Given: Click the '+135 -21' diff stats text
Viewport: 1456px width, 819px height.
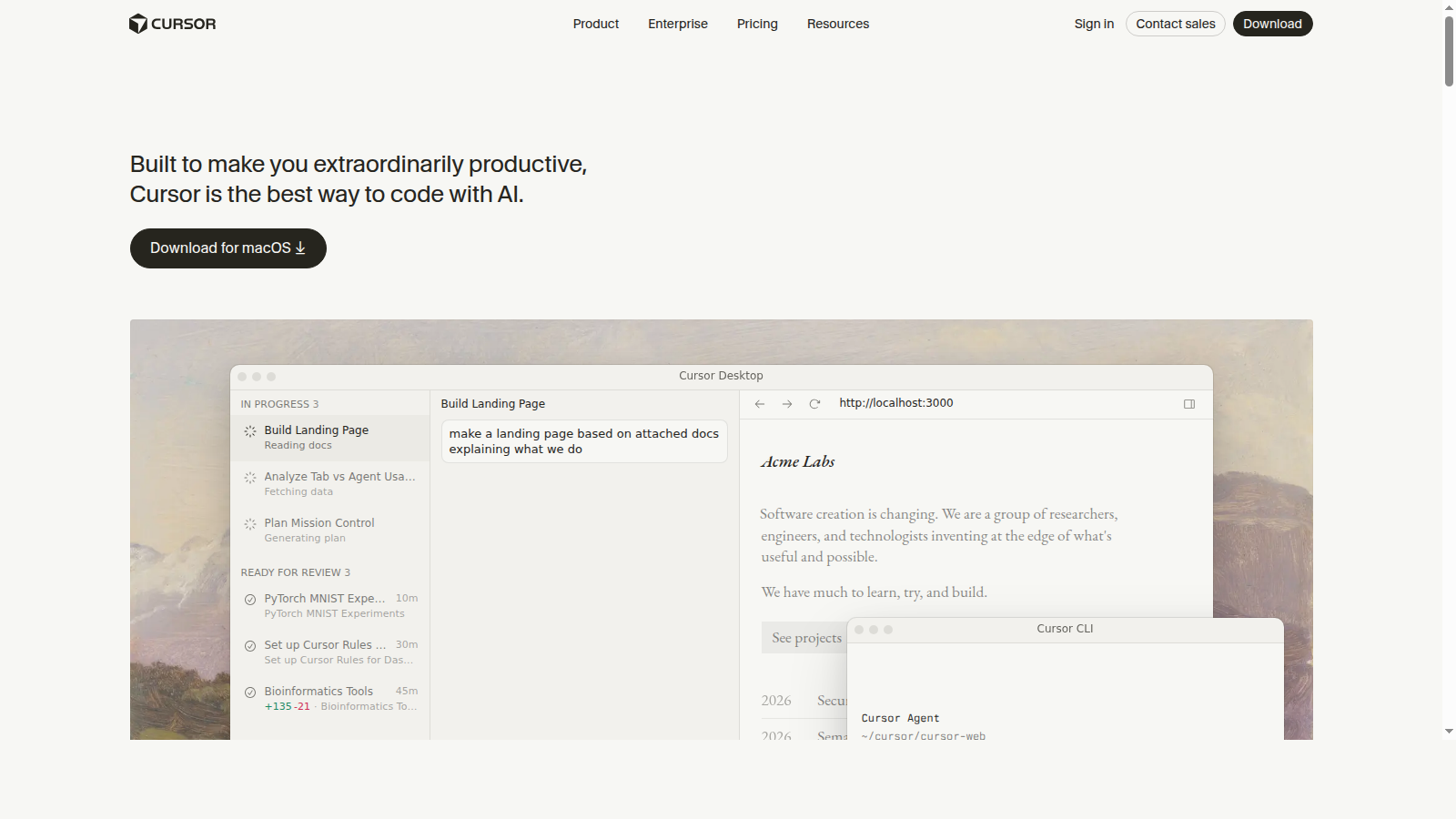Looking at the screenshot, I should pyautogui.click(x=287, y=707).
